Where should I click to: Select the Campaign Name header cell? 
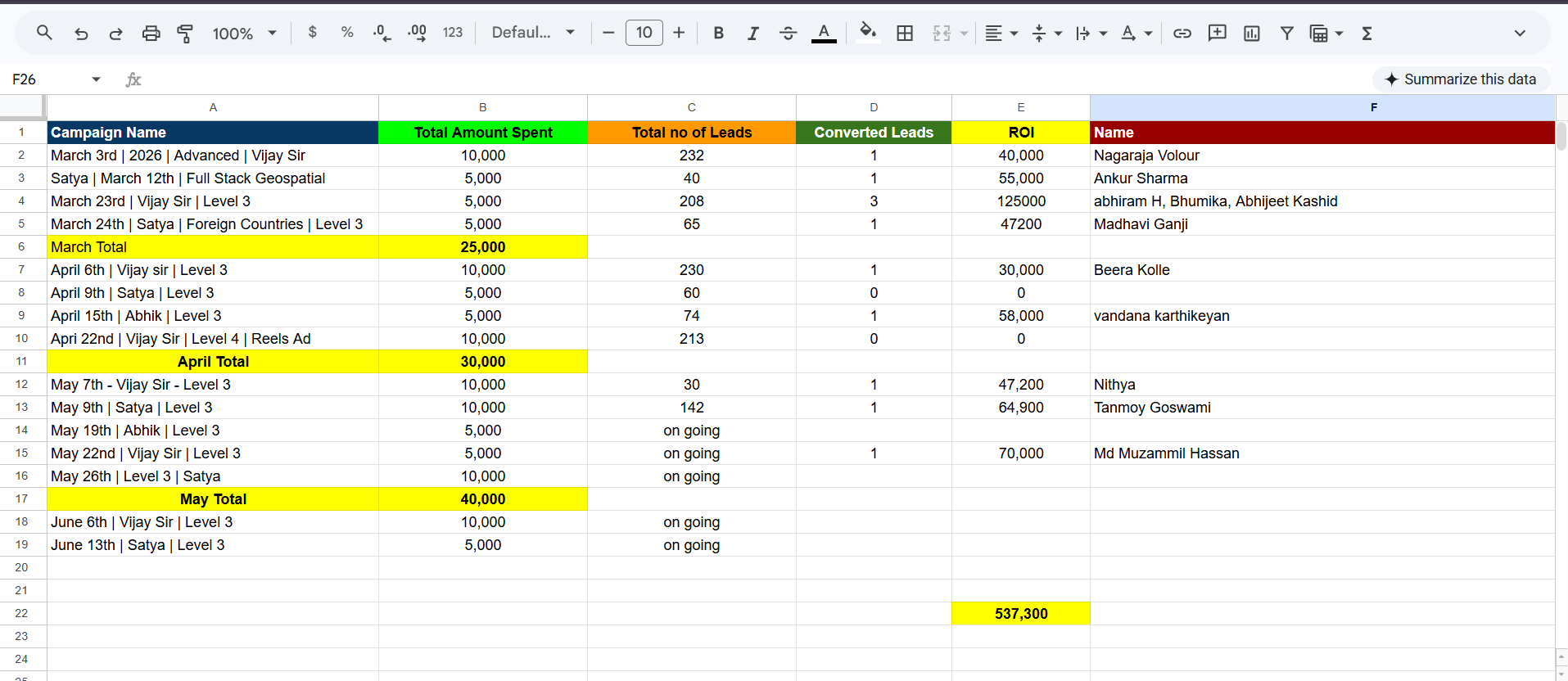[213, 133]
